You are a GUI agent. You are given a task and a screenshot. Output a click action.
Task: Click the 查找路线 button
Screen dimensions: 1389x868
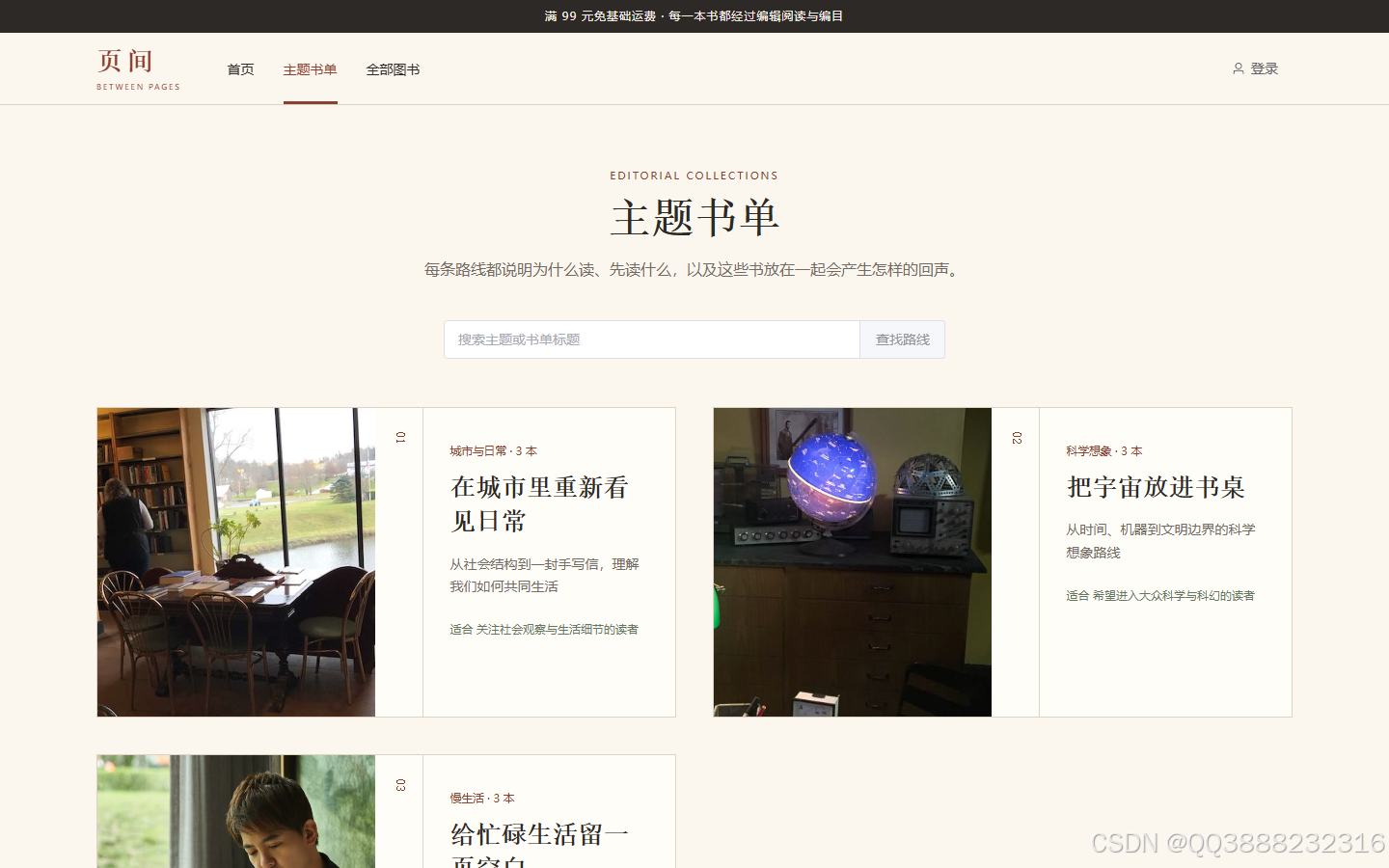coord(902,339)
